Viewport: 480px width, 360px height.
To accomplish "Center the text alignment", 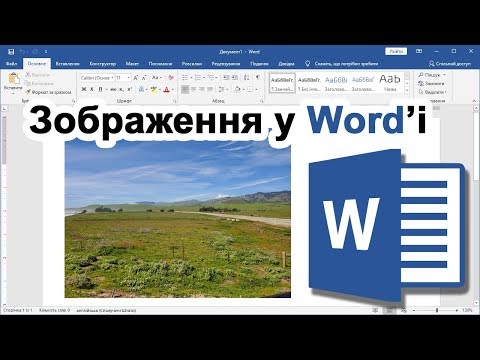I will tap(194, 89).
